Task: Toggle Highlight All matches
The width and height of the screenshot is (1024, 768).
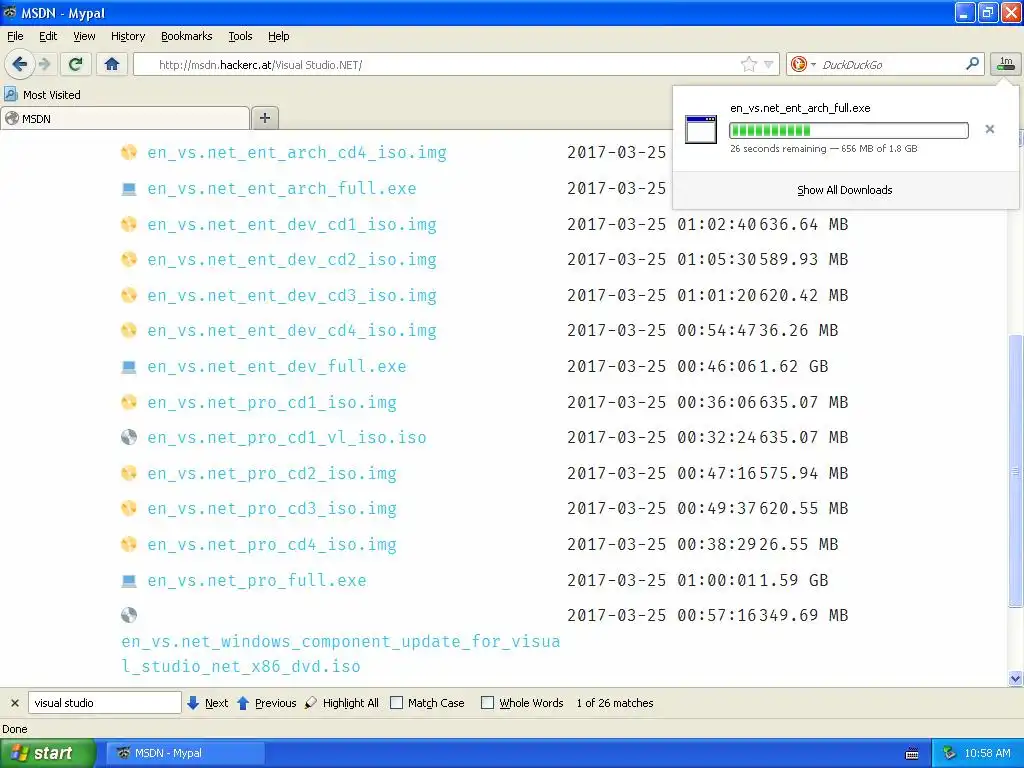Action: 342,703
